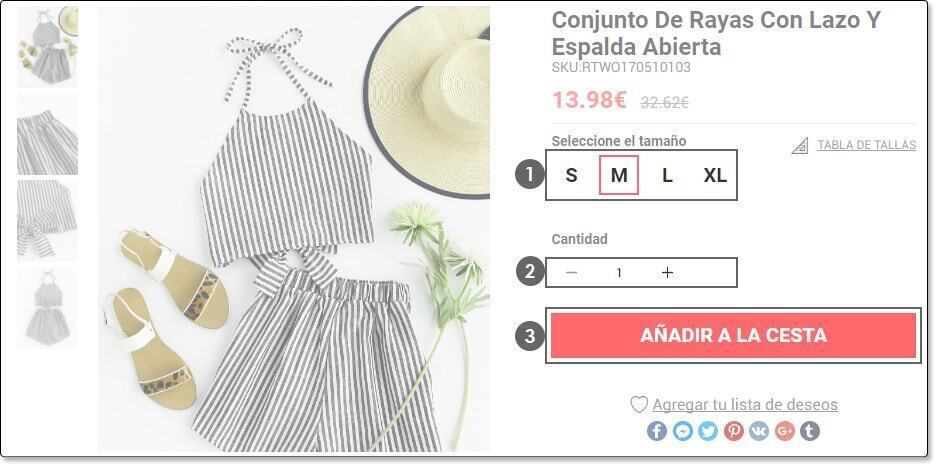Select size L
This screenshot has width=940, height=464.
coord(667,175)
